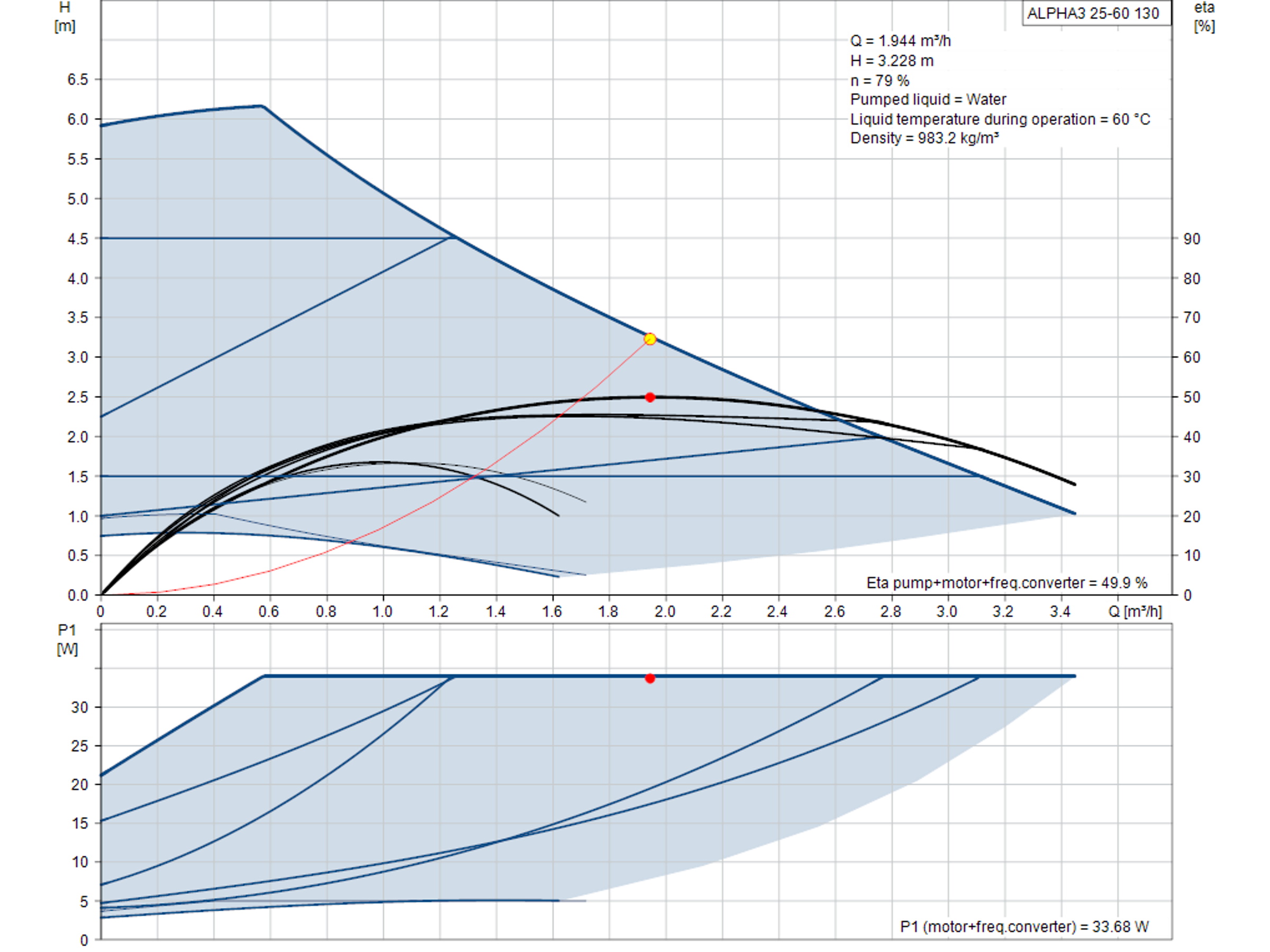Click the 90 value on eta axis
This screenshot has width=1270, height=952.
point(1192,239)
